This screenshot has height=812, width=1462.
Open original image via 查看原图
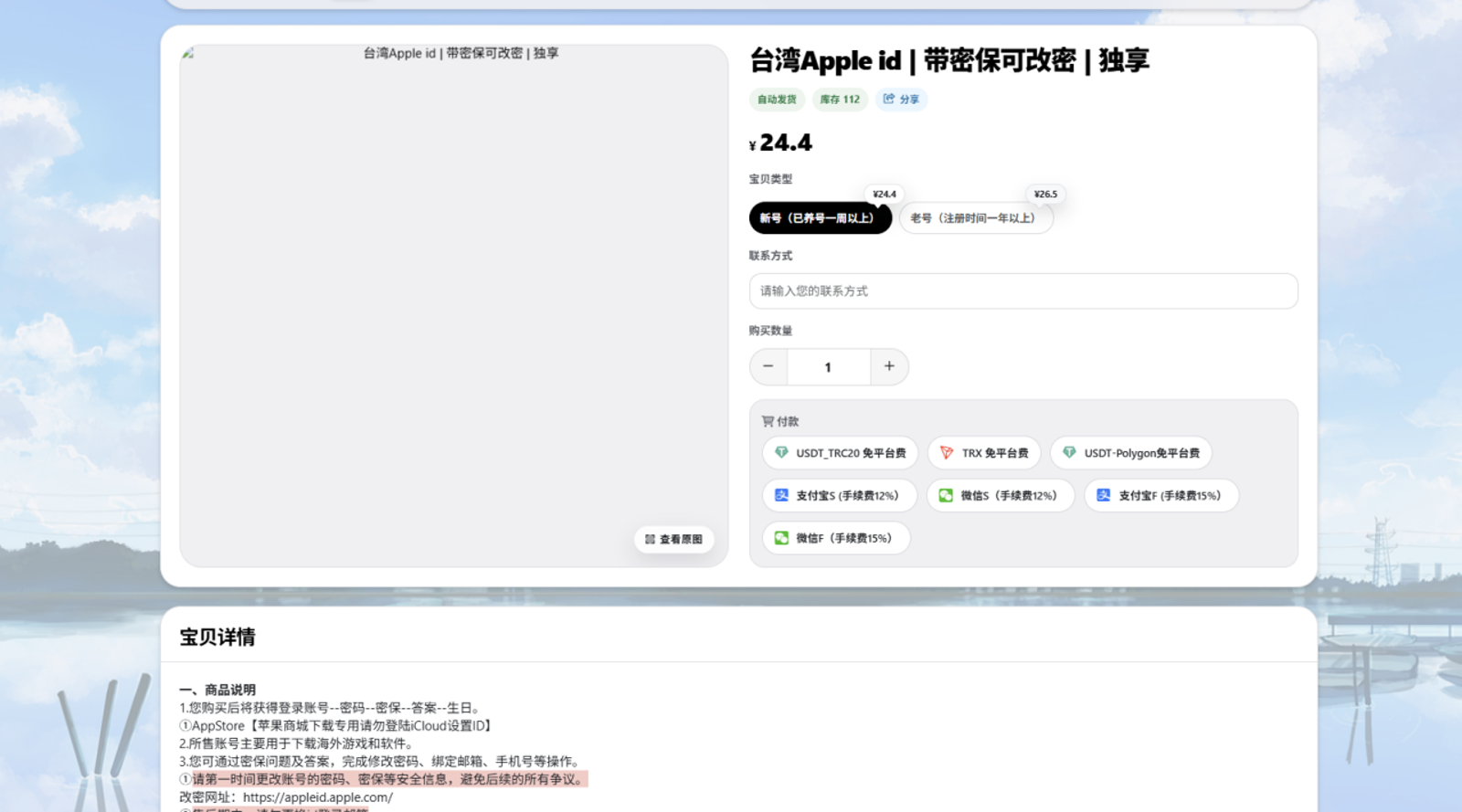pyautogui.click(x=674, y=539)
